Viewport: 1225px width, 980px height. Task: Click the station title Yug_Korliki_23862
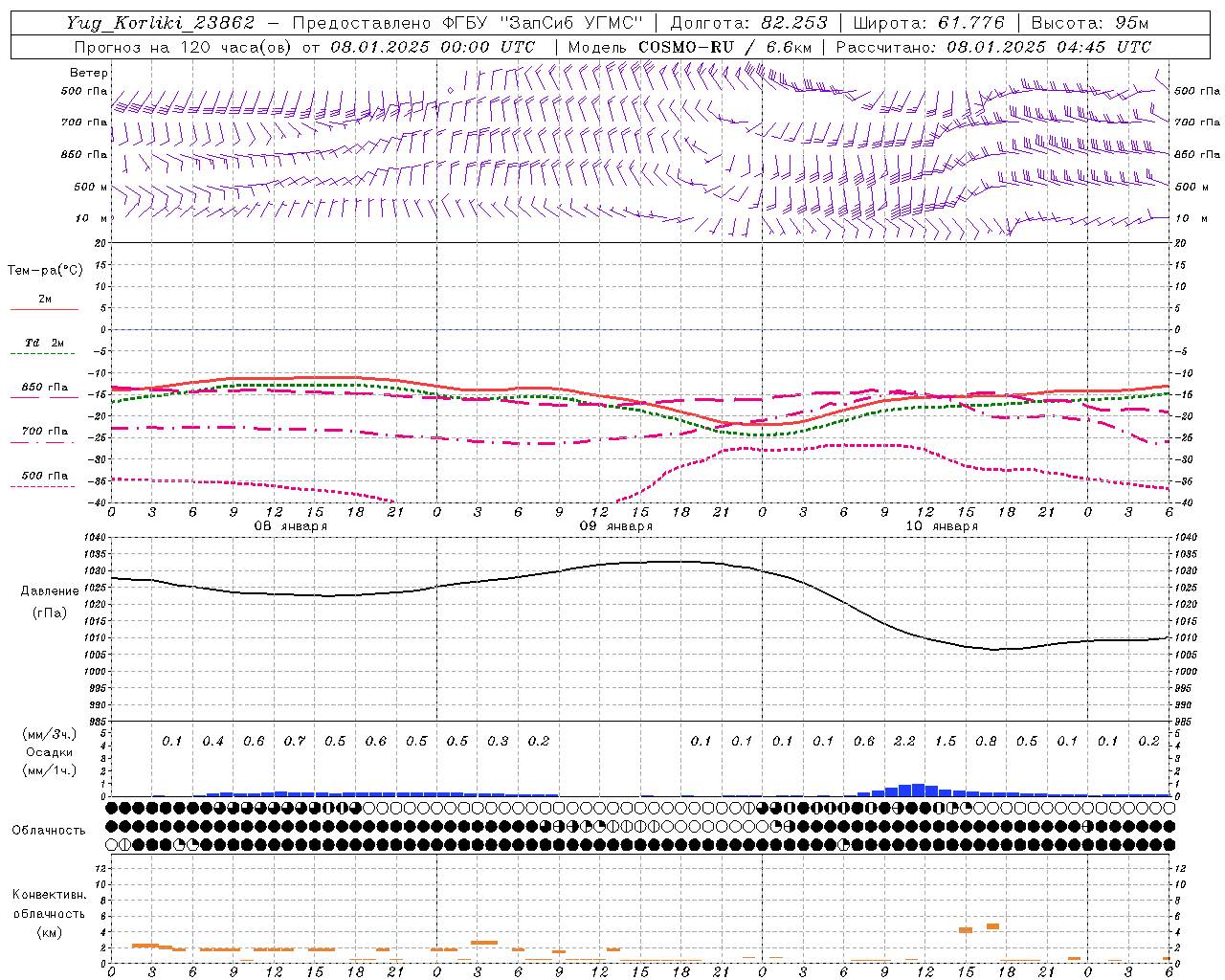point(160,23)
